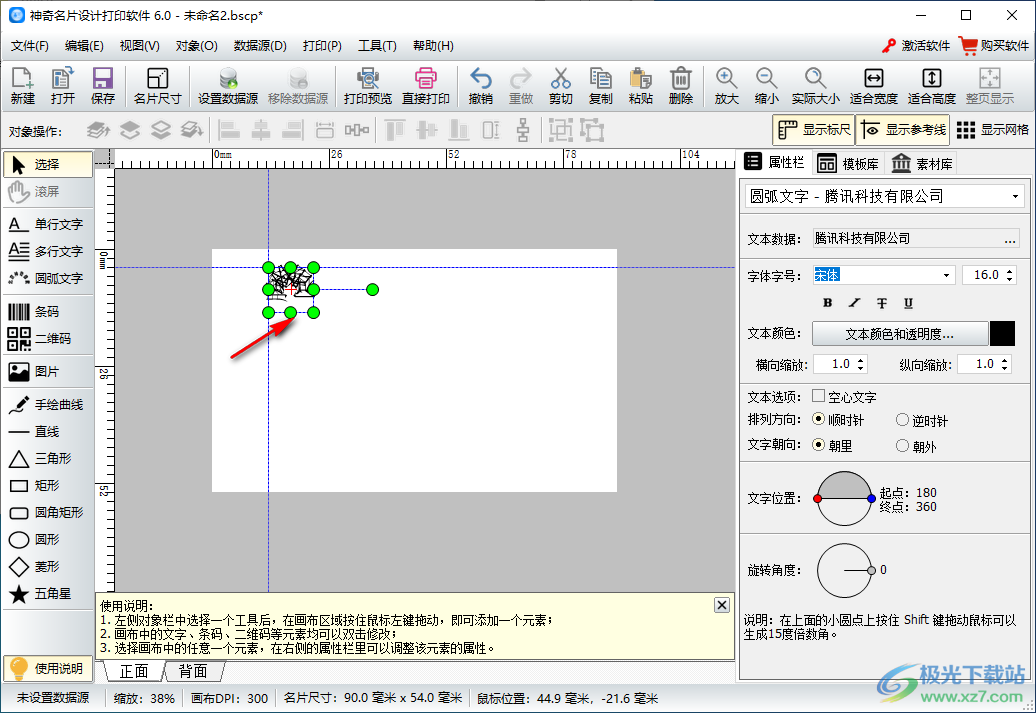This screenshot has width=1036, height=713.
Task: Click the 旋转角度 rotation dial handle
Action: tap(871, 570)
